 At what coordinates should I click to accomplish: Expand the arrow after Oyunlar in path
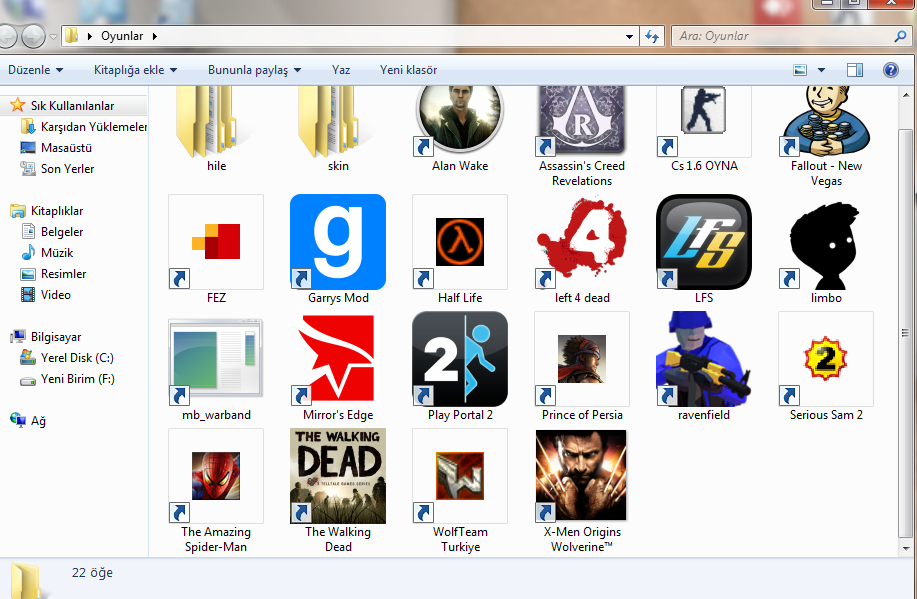pos(154,36)
